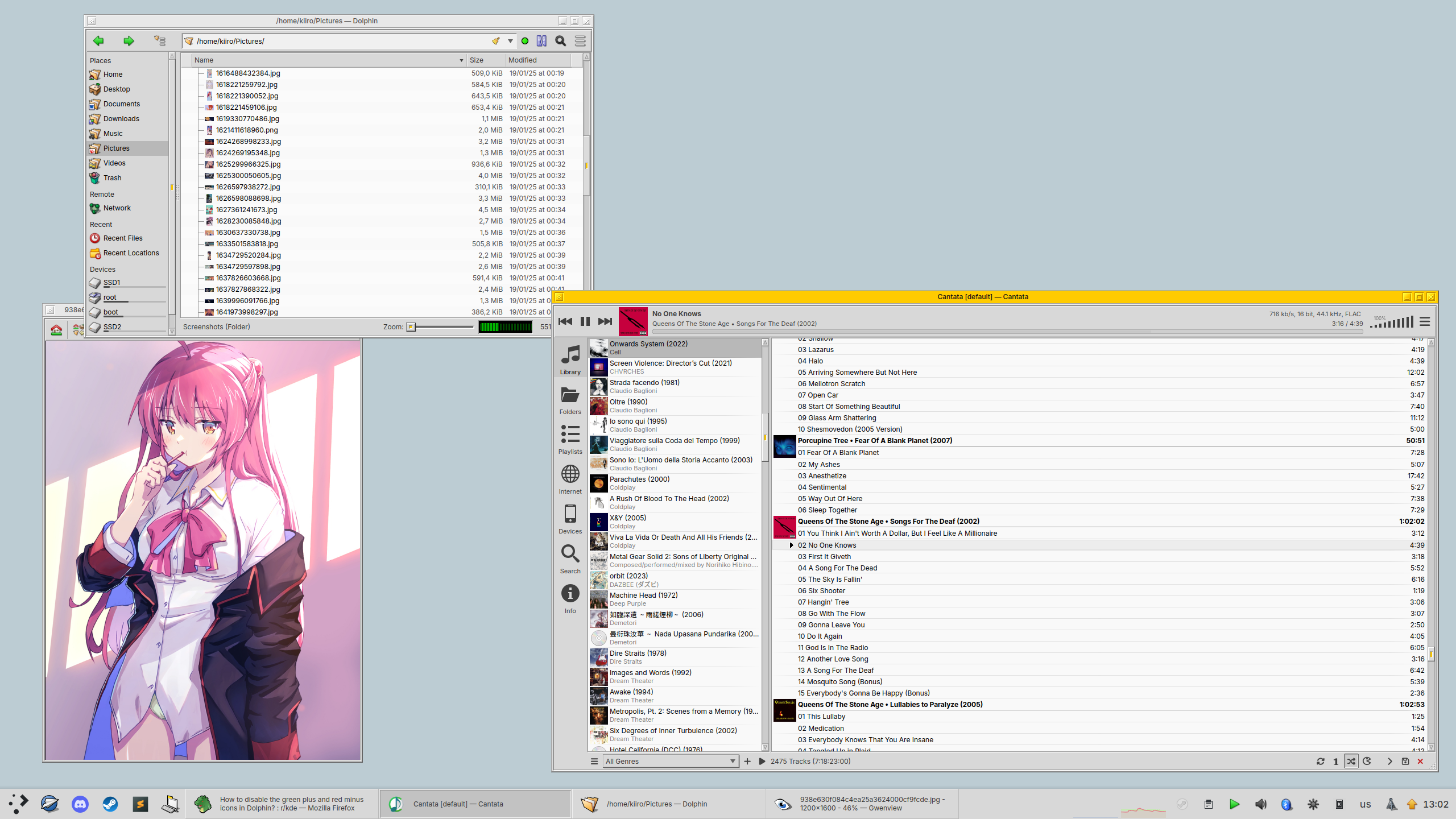This screenshot has height=819, width=1456.
Task: Launch Discord from the taskbar
Action: click(x=80, y=804)
